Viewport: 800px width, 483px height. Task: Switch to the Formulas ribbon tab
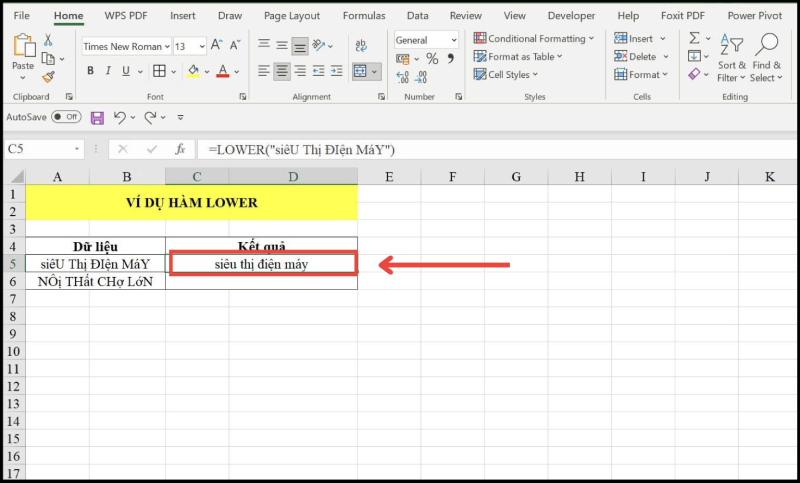pos(363,16)
